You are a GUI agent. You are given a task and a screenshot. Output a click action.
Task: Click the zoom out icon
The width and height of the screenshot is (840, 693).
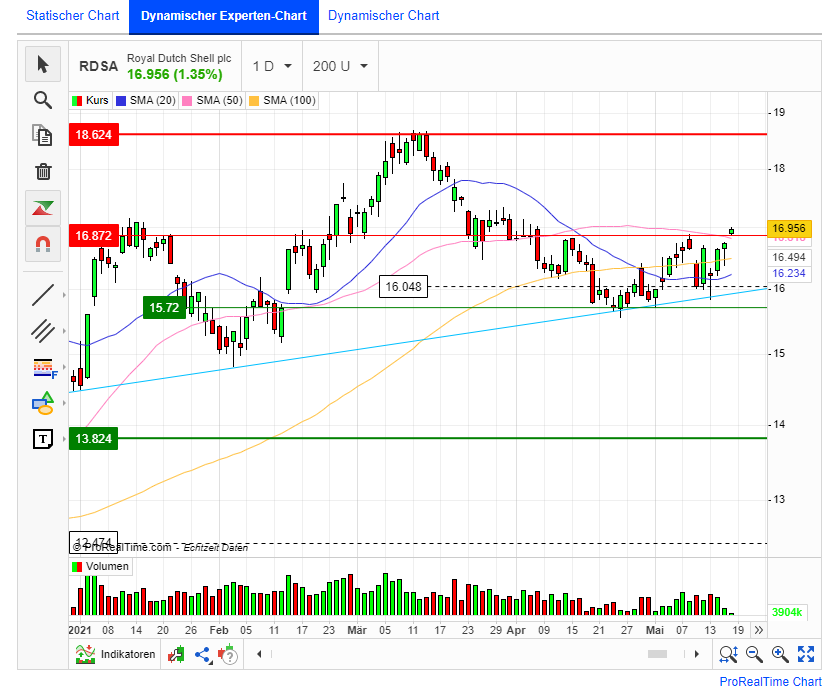coord(754,654)
